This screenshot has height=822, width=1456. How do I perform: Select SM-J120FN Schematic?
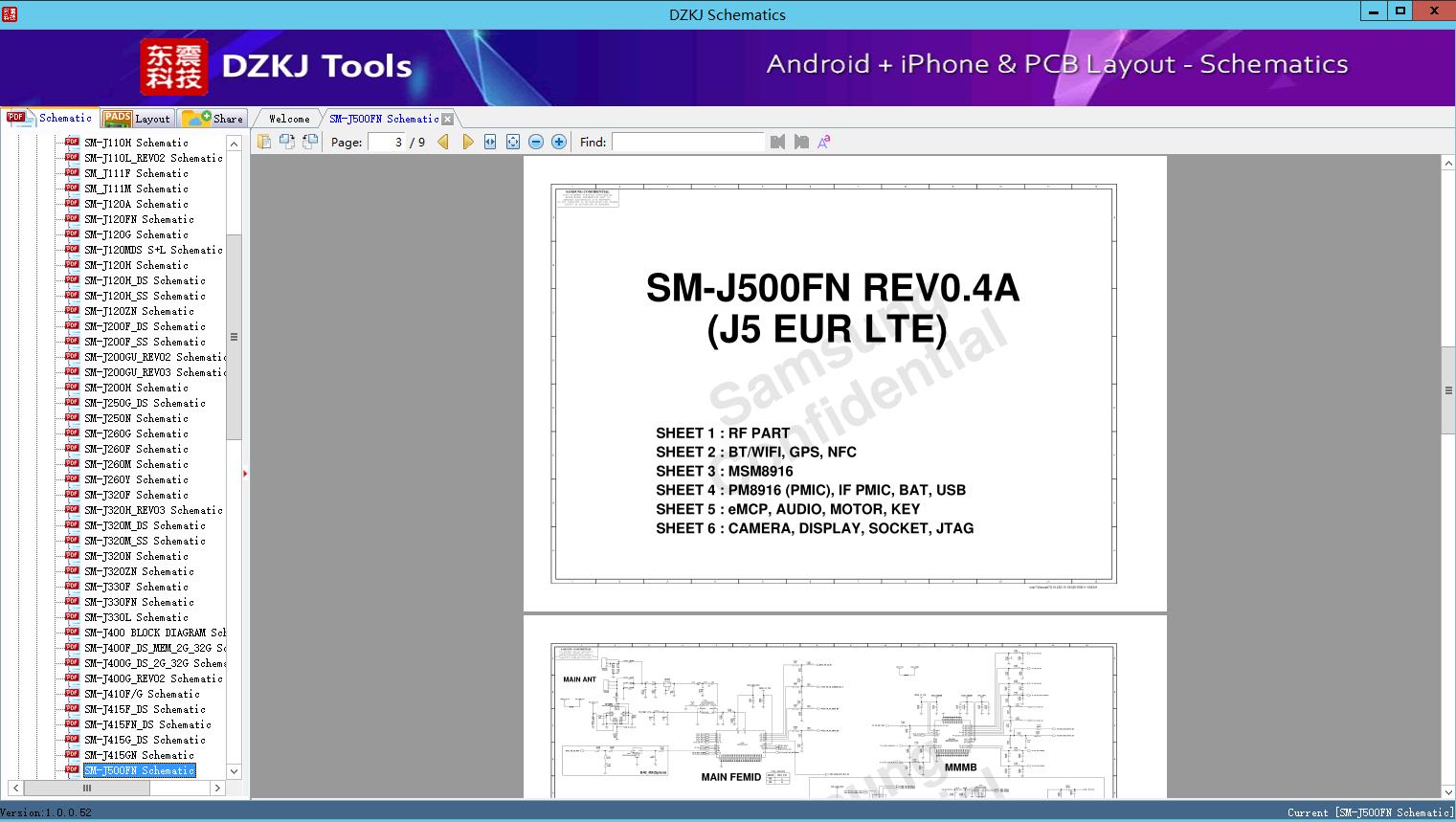pos(139,219)
